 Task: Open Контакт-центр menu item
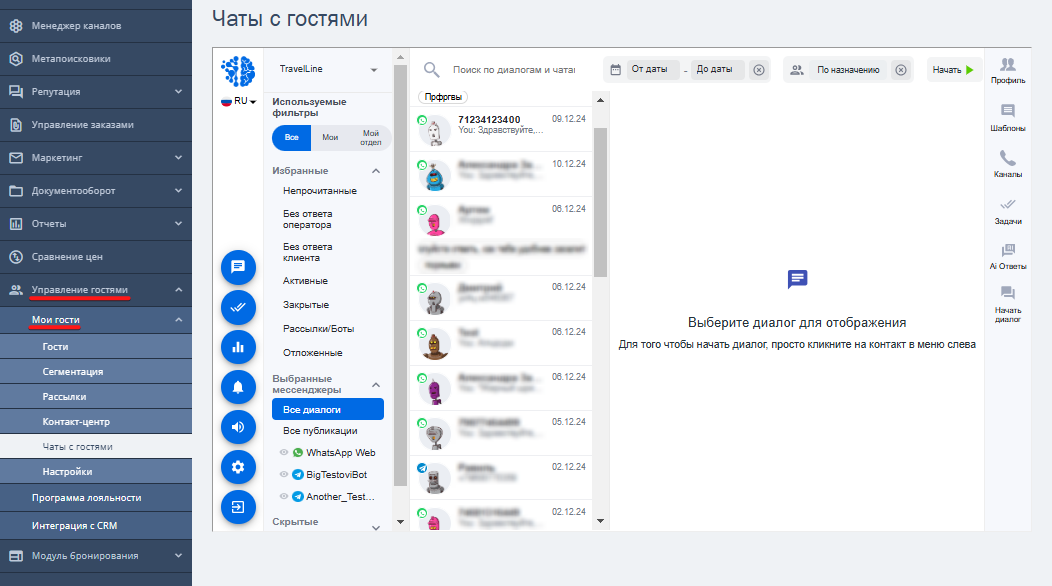point(96,422)
